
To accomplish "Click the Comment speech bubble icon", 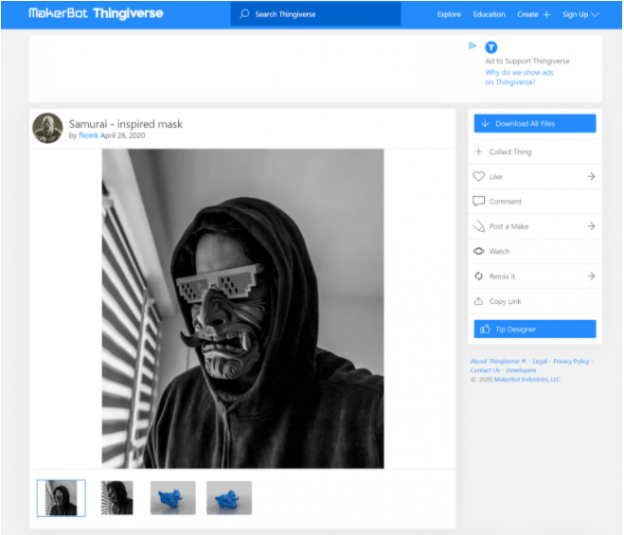I will [478, 201].
